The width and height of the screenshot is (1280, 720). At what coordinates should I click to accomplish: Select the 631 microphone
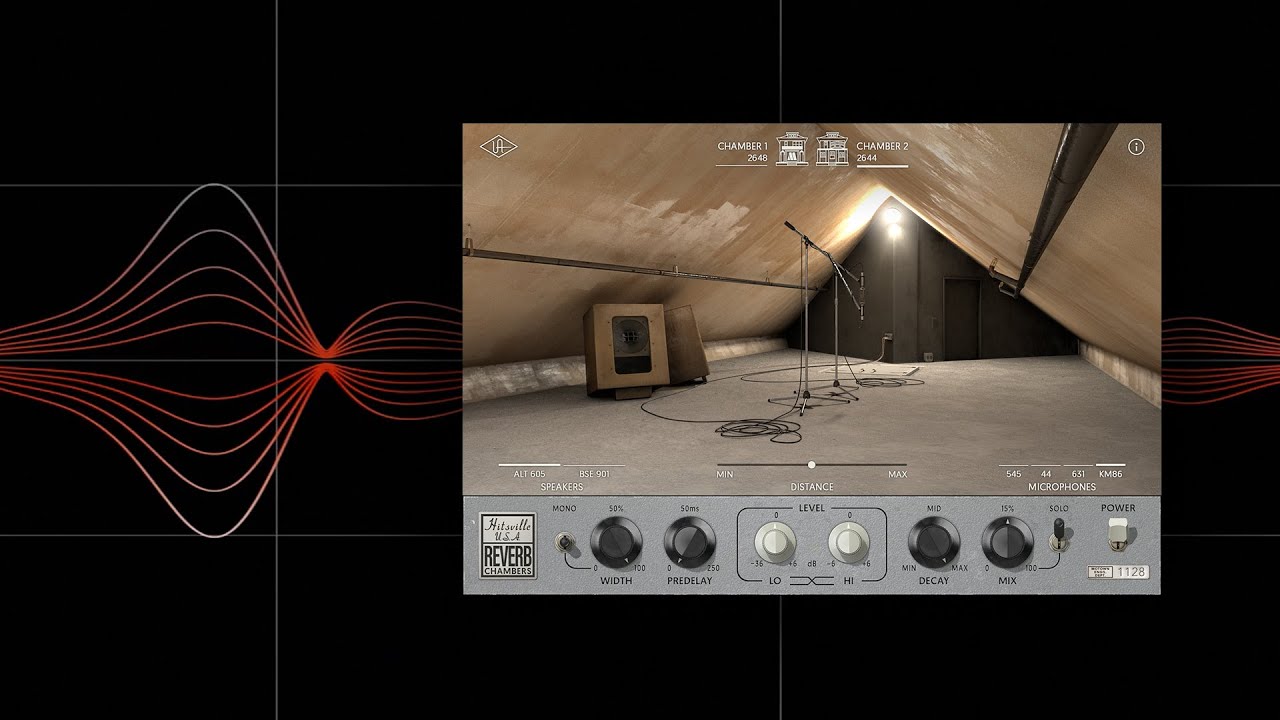(1078, 473)
